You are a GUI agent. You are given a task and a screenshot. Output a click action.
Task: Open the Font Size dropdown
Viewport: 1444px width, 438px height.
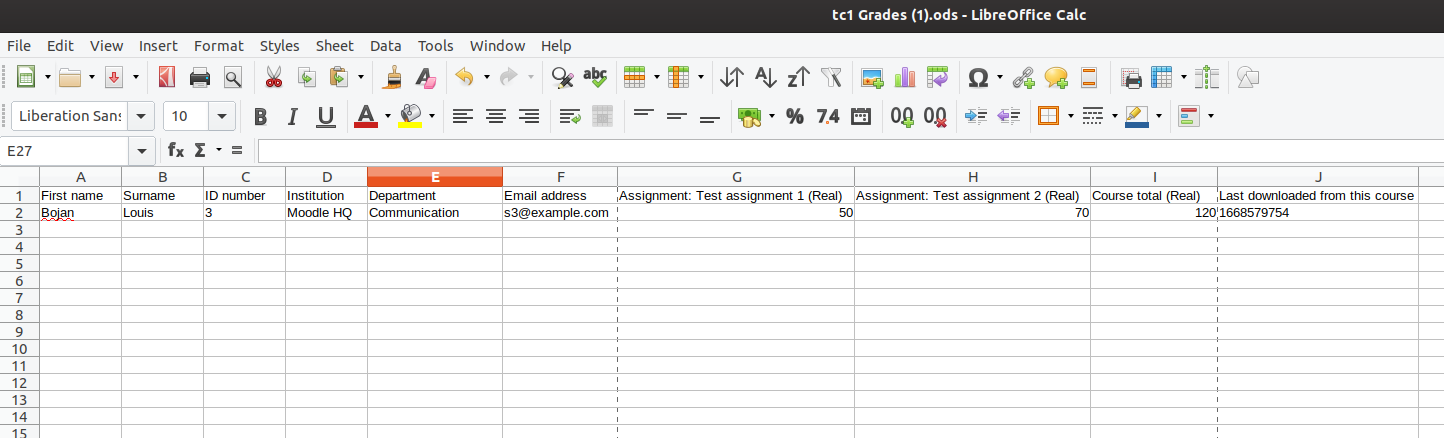223,116
